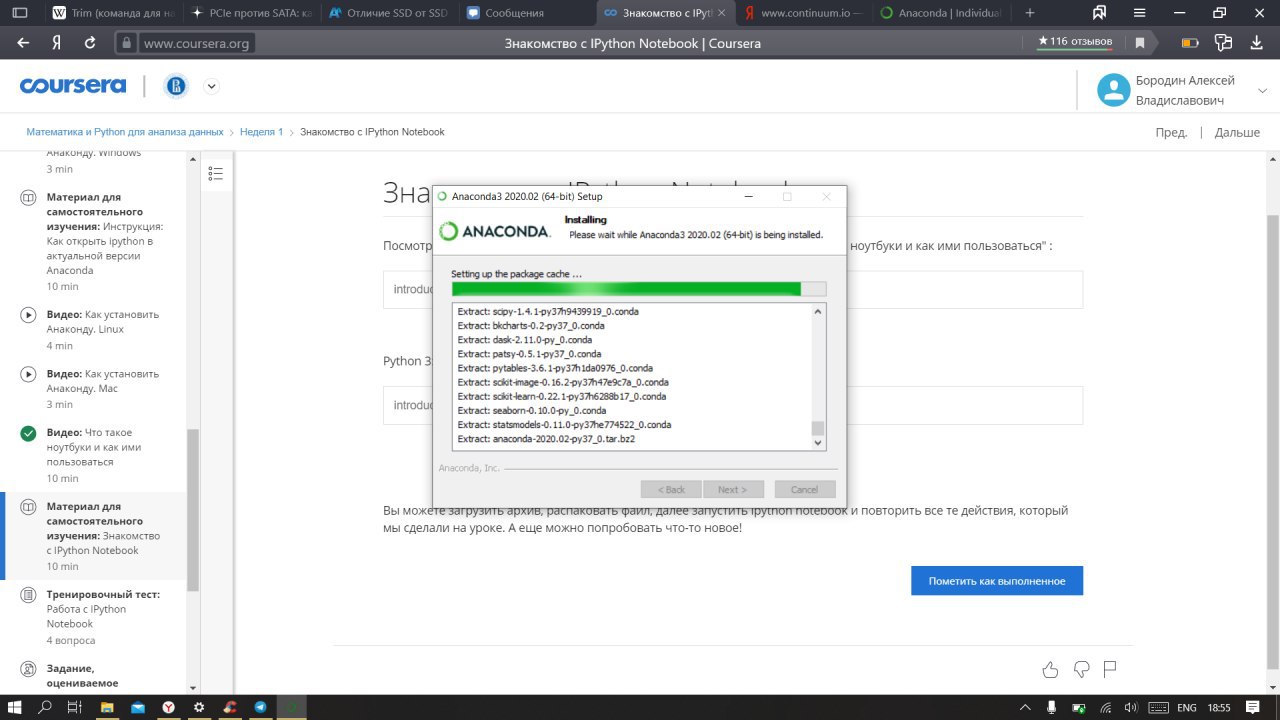The width and height of the screenshot is (1280, 720).
Task: Click the like thumbs-up icon
Action: [1050, 669]
